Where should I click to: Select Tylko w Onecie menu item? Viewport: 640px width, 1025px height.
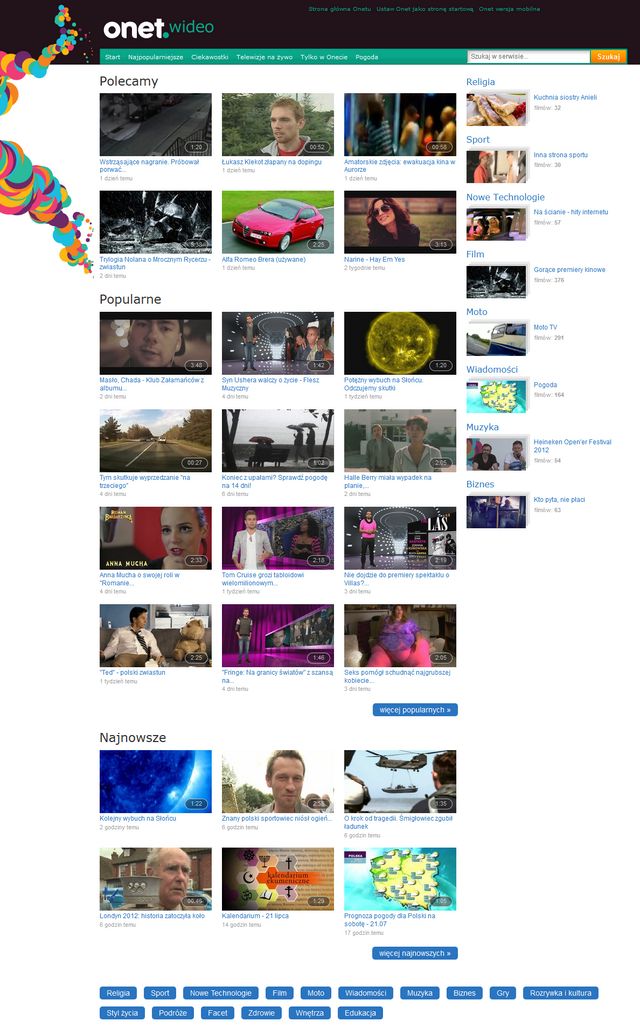click(x=324, y=57)
